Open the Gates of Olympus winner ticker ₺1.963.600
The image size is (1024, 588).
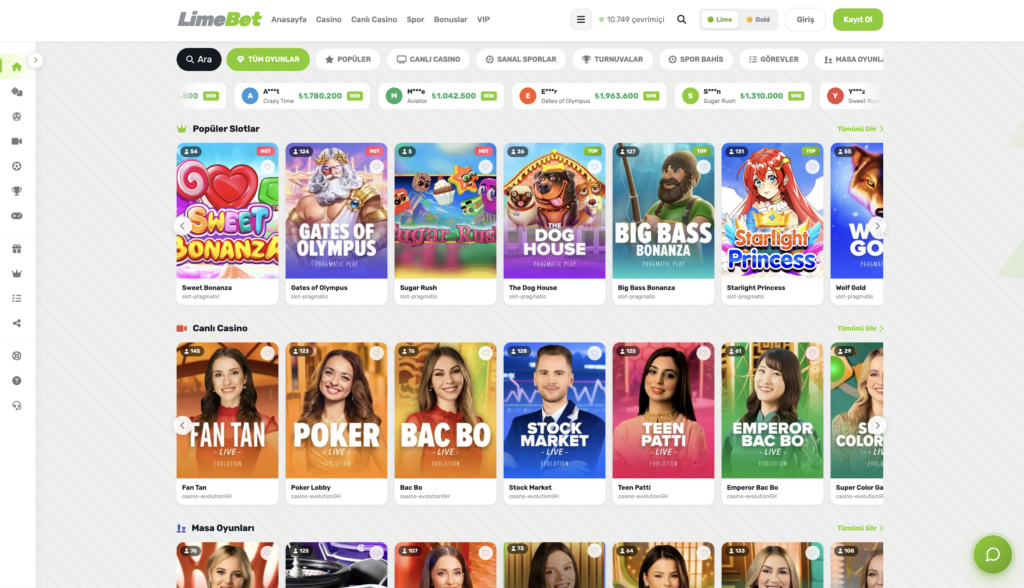pyautogui.click(x=589, y=96)
